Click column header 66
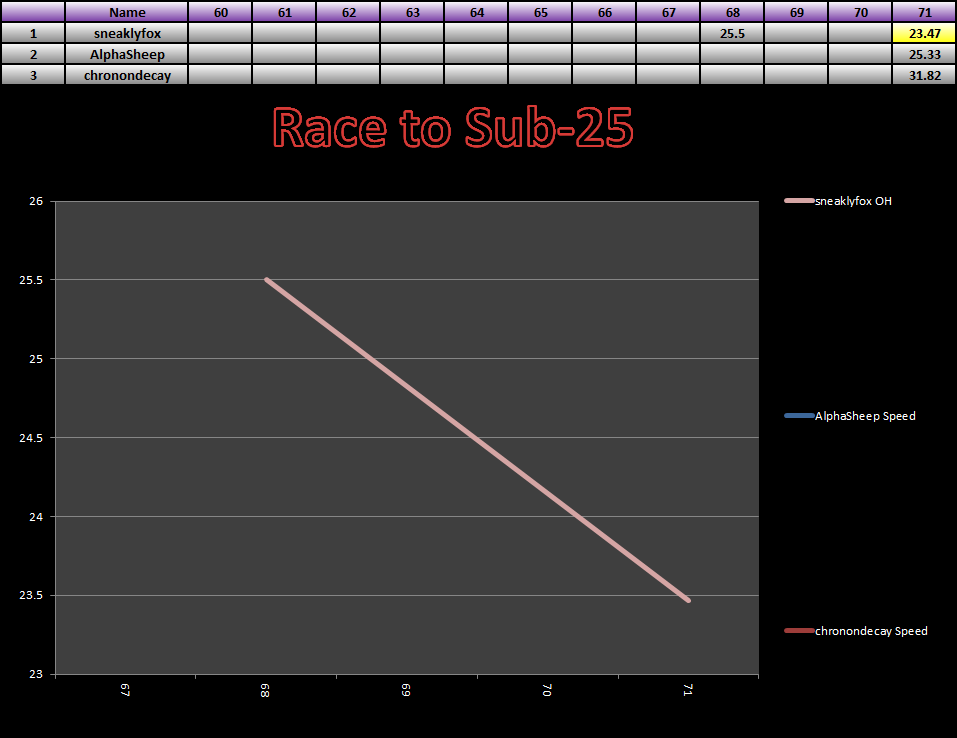This screenshot has height=738, width=957. [604, 12]
